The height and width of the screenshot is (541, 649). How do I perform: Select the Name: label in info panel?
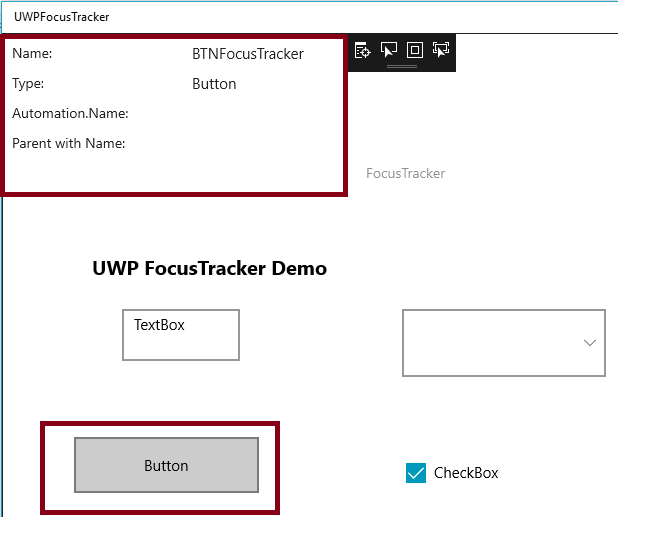coord(32,54)
